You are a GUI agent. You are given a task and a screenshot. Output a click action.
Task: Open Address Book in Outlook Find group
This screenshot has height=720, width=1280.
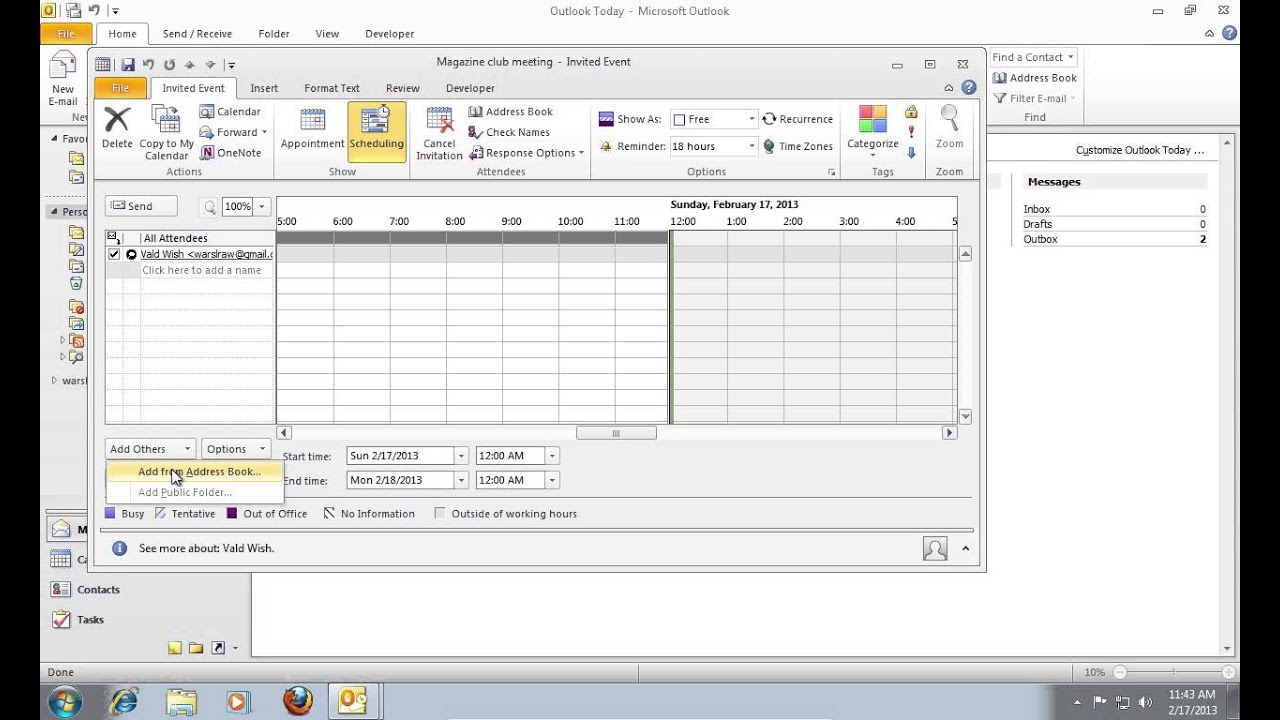click(x=1035, y=78)
